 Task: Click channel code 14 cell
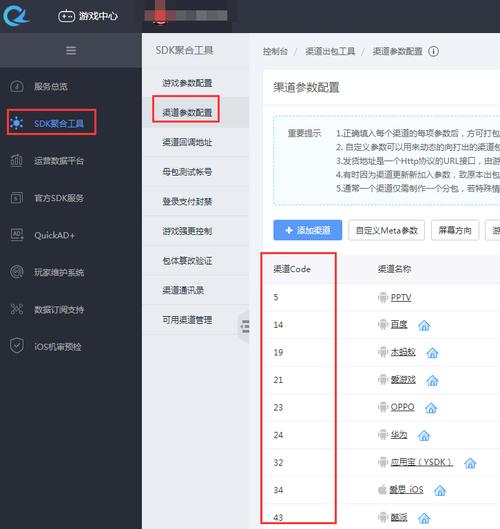click(x=278, y=325)
